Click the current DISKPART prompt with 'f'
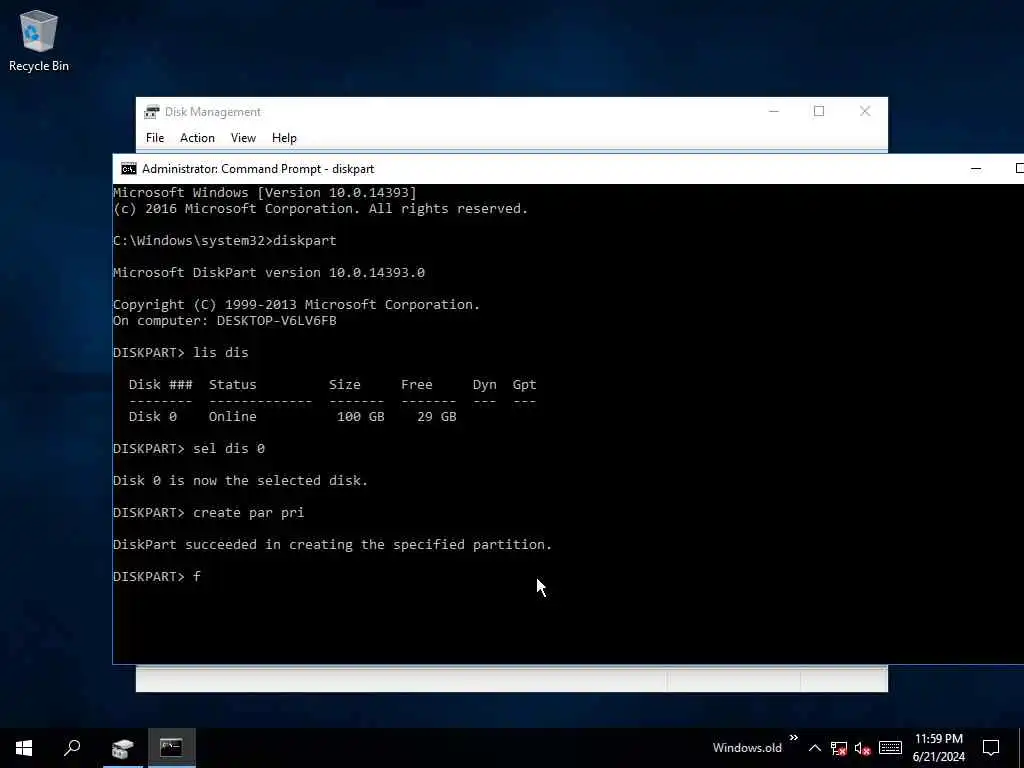This screenshot has width=1024, height=768. tap(157, 577)
